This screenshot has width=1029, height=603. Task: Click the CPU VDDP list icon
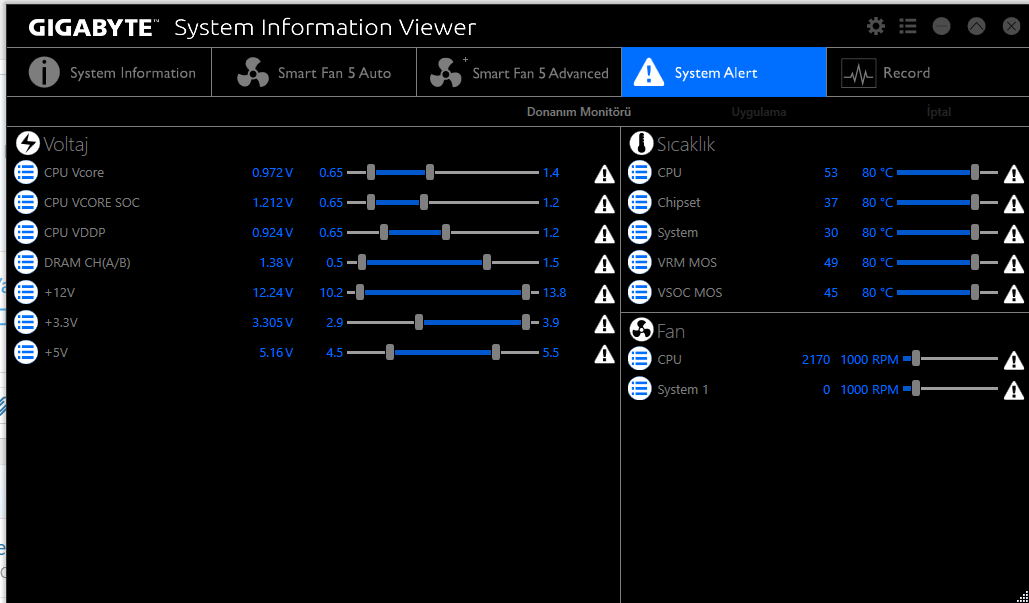pyautogui.click(x=26, y=232)
